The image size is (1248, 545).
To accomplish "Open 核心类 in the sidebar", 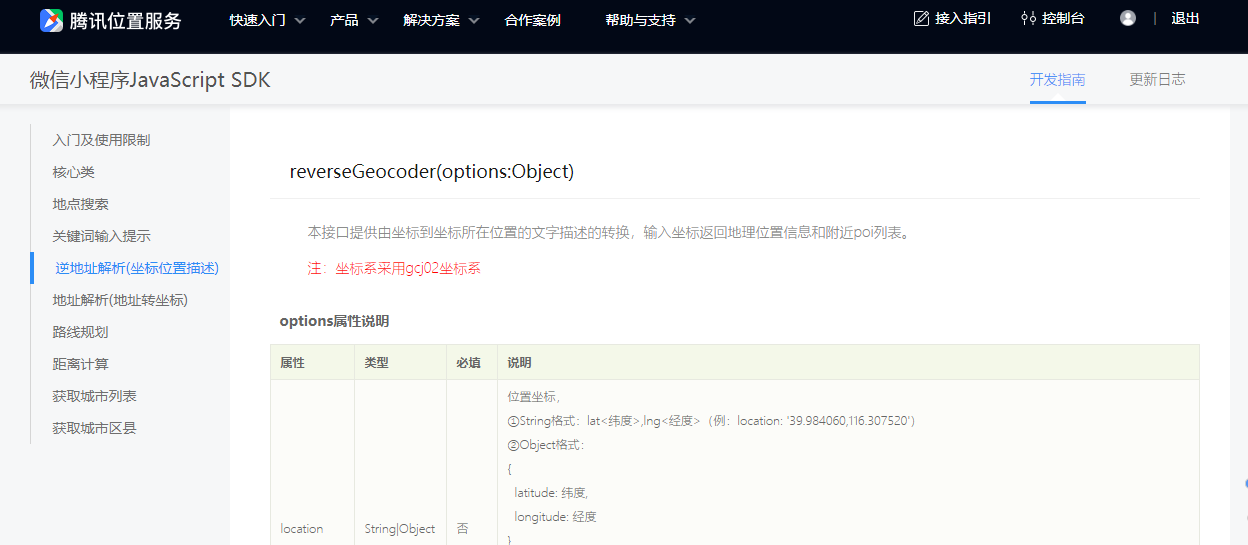I will tap(73, 172).
